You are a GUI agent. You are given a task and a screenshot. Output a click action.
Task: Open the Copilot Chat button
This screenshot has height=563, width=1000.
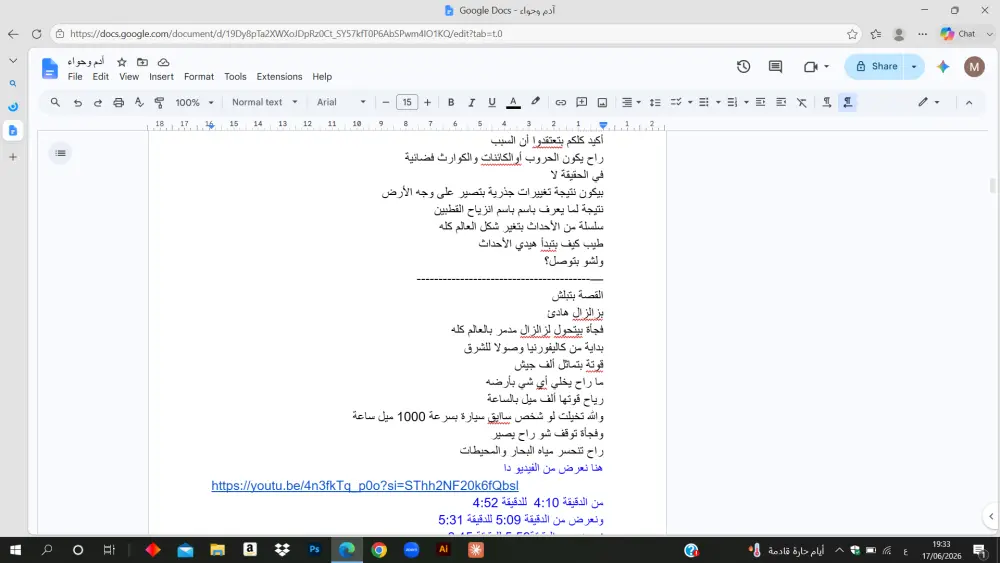tap(959, 34)
